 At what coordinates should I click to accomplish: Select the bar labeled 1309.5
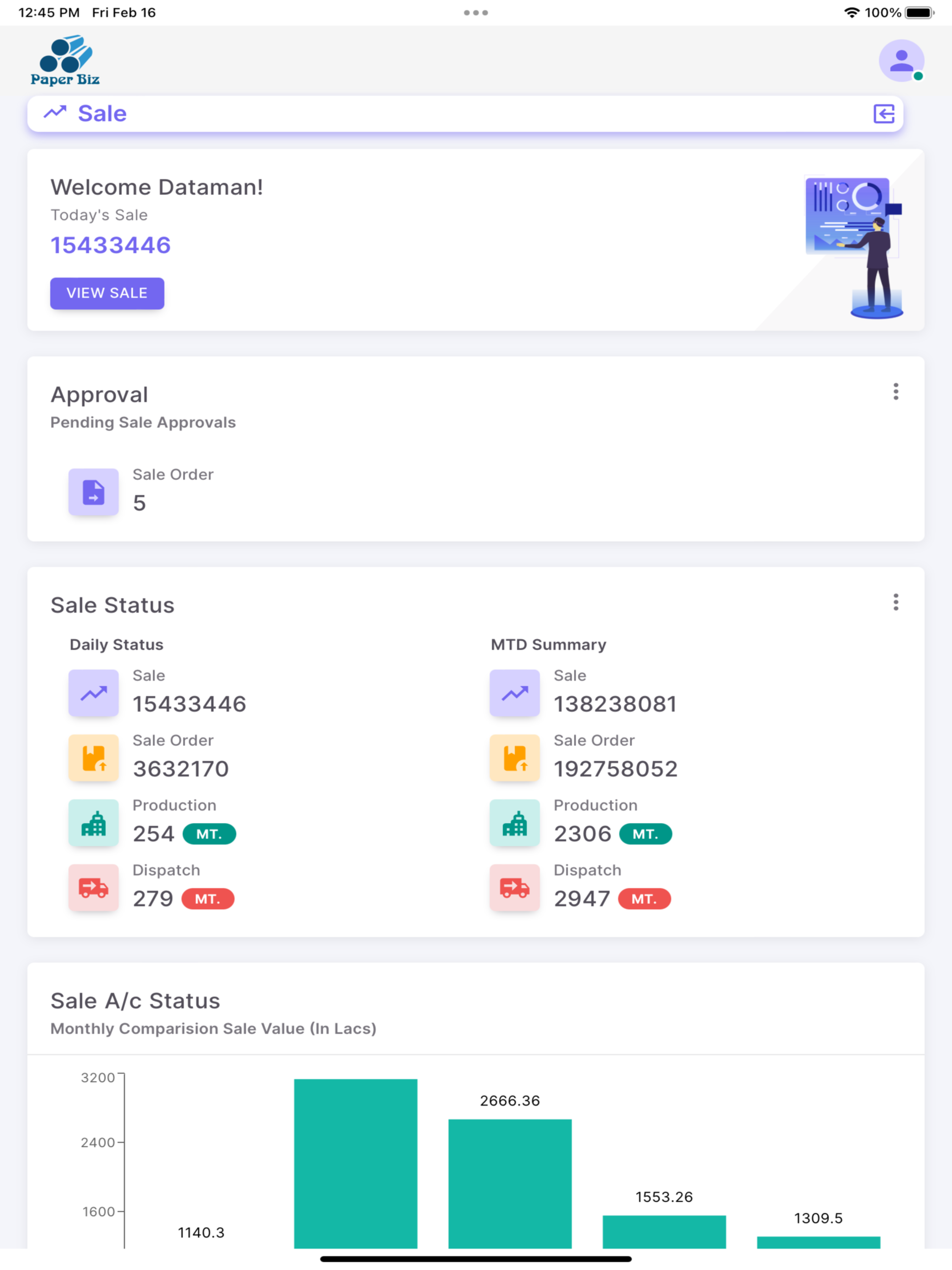(818, 1242)
